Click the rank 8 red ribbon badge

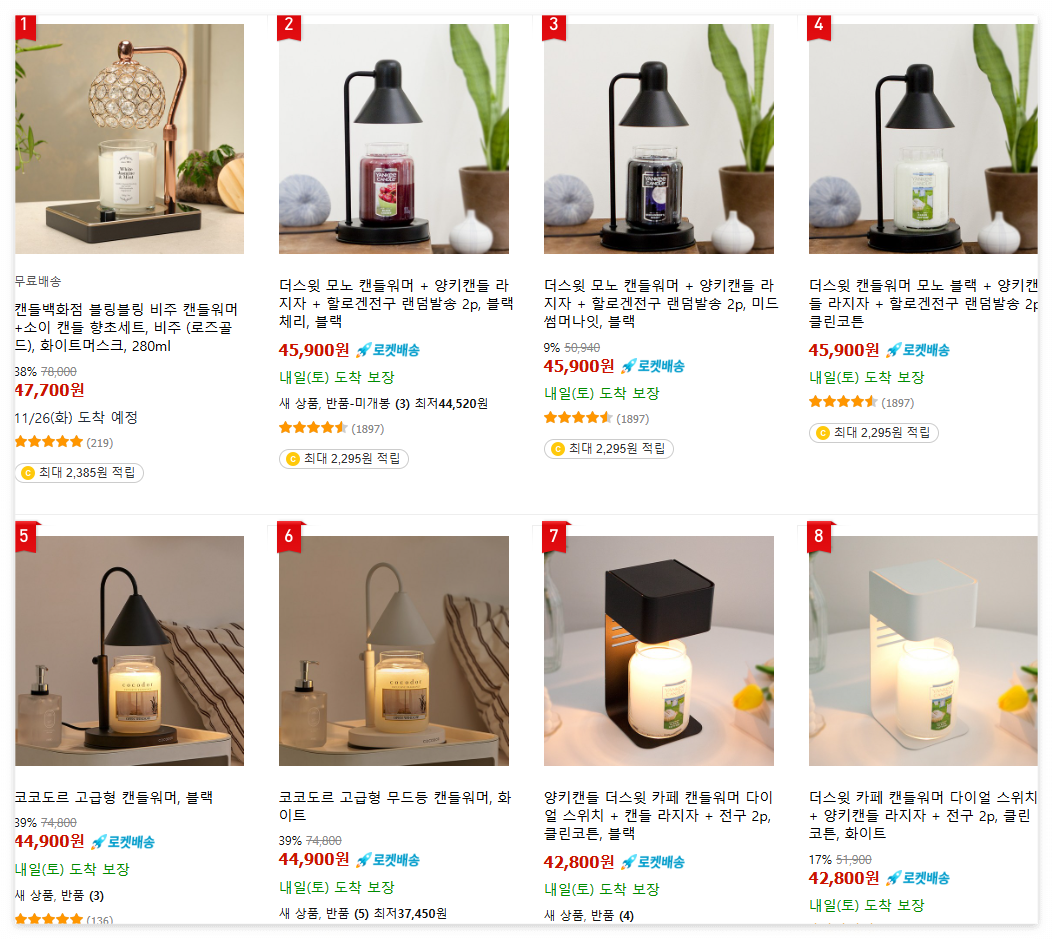tap(819, 537)
